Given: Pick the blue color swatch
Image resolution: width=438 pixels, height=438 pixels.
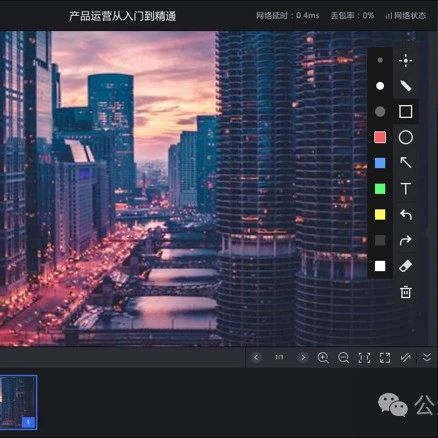Looking at the screenshot, I should coord(380,163).
